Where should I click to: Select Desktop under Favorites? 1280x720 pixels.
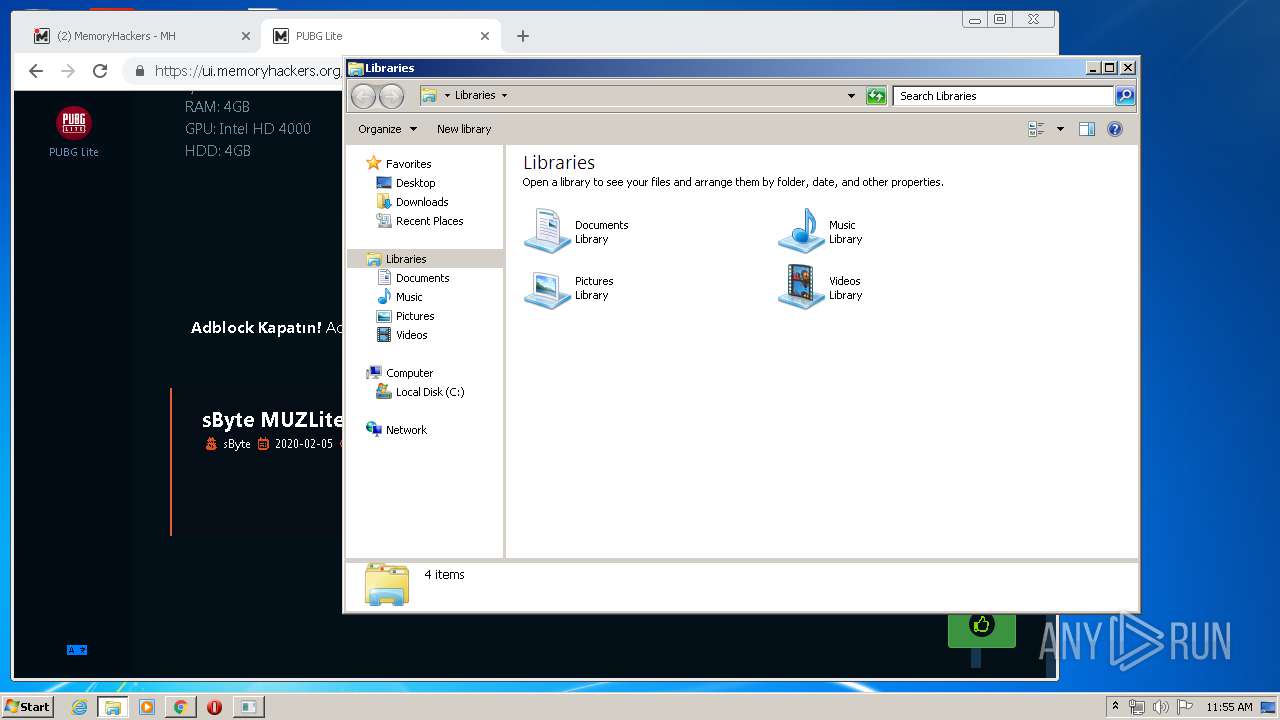(415, 183)
